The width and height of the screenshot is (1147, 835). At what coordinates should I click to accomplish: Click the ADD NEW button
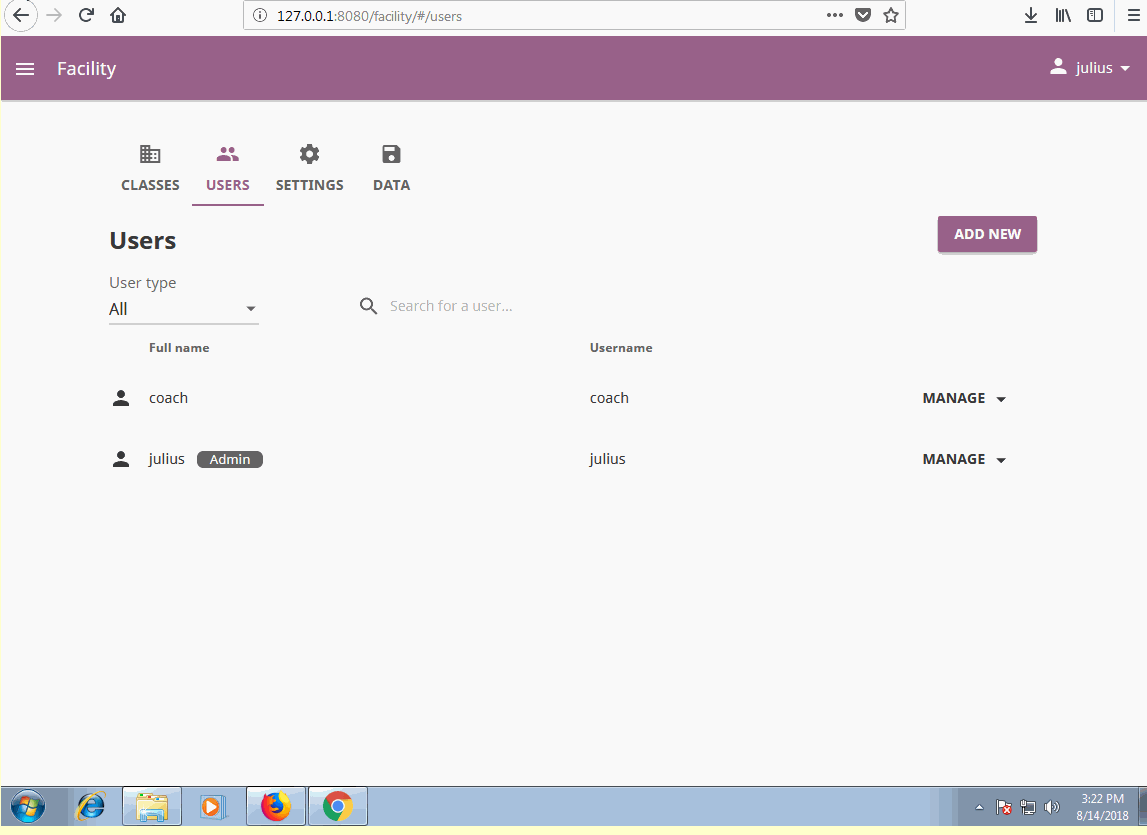pos(987,234)
